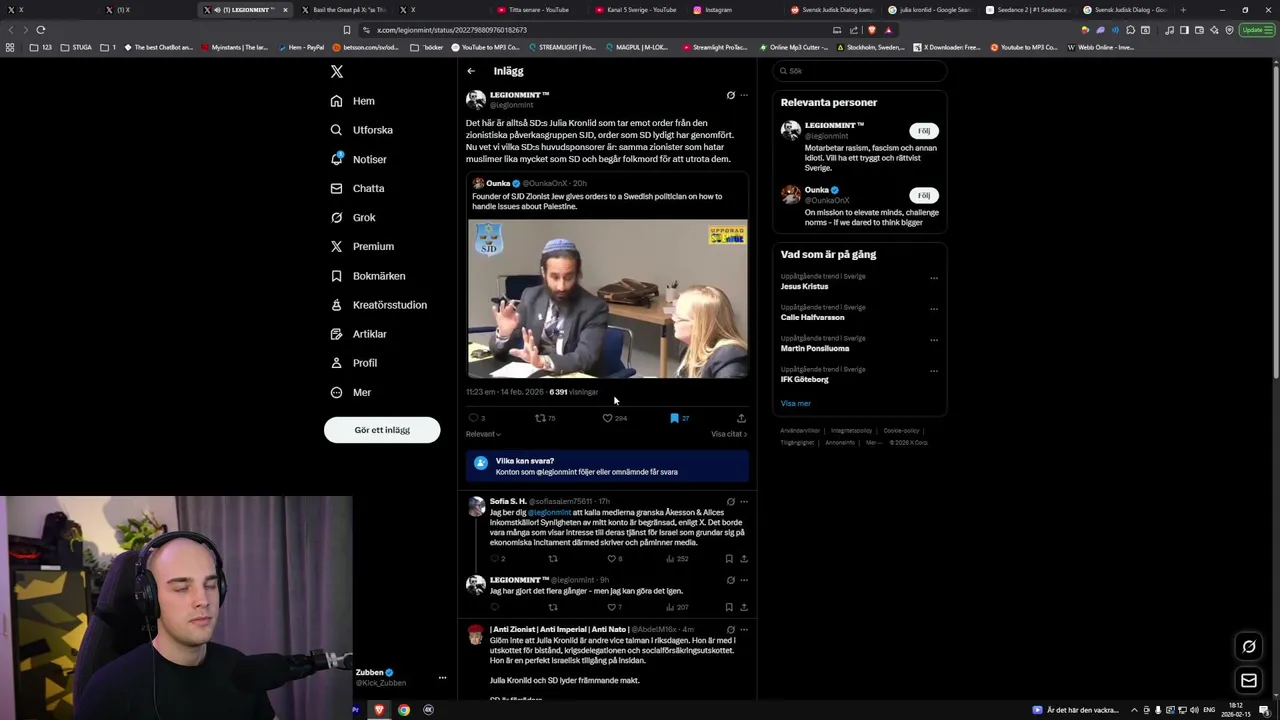Click the X logo in the sidebar
The width and height of the screenshot is (1280, 720).
click(337, 71)
